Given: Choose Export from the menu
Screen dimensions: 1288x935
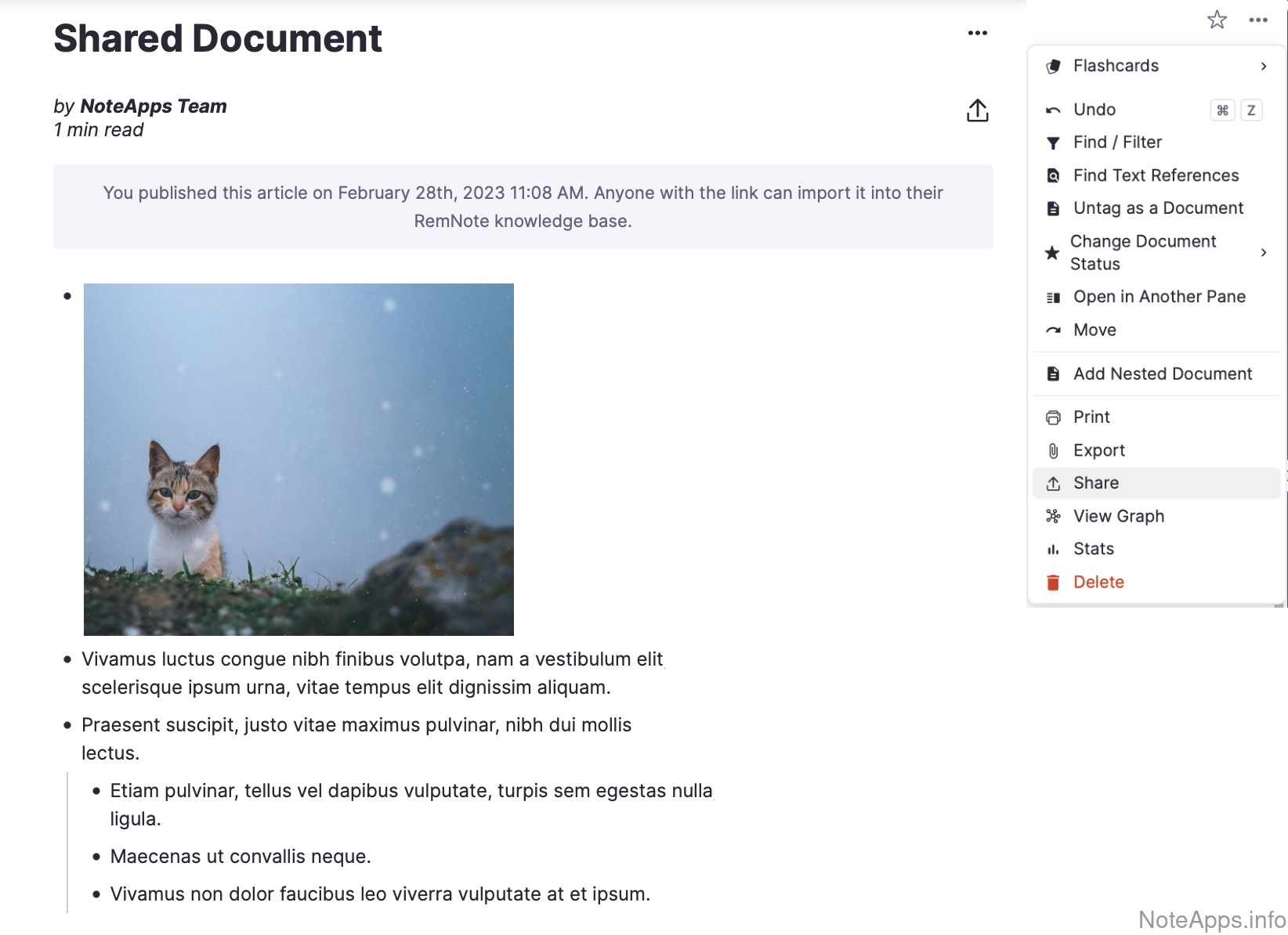Looking at the screenshot, I should 1098,450.
